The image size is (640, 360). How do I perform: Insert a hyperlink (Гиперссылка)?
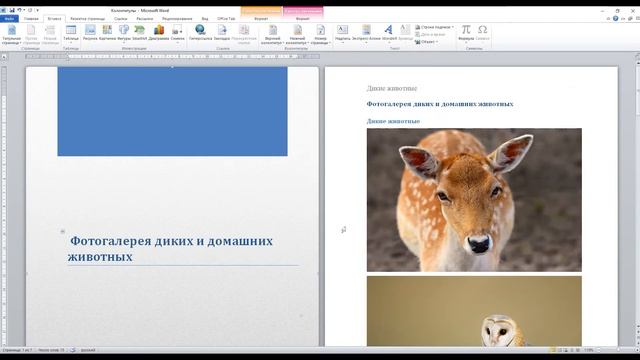(200, 33)
